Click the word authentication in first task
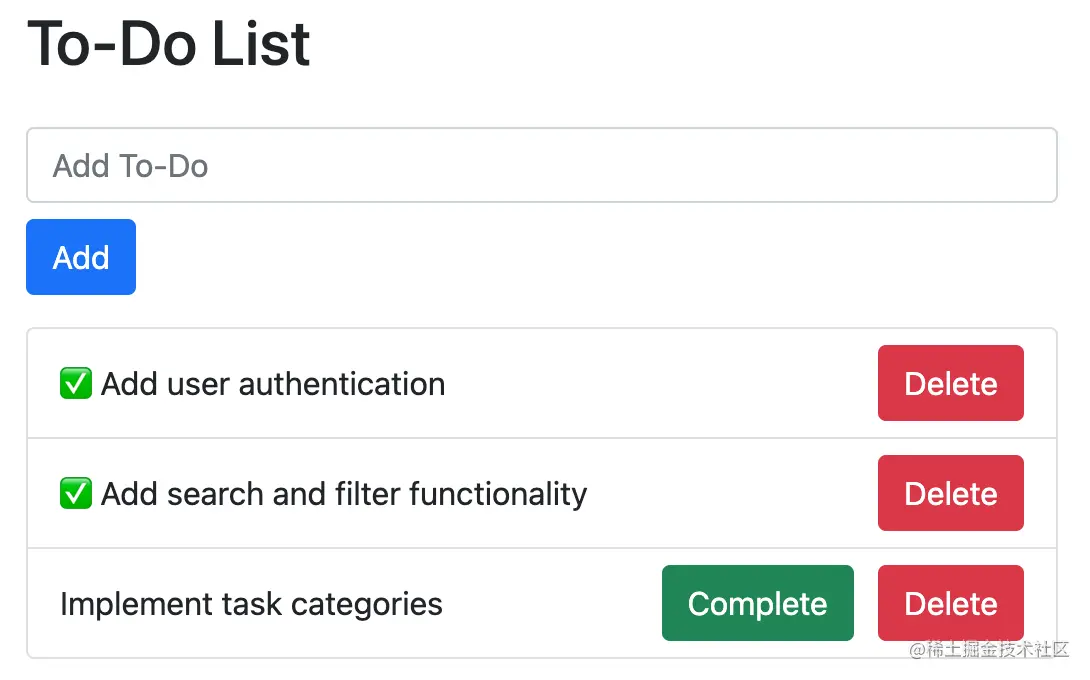The height and width of the screenshot is (680, 1090). point(342,384)
